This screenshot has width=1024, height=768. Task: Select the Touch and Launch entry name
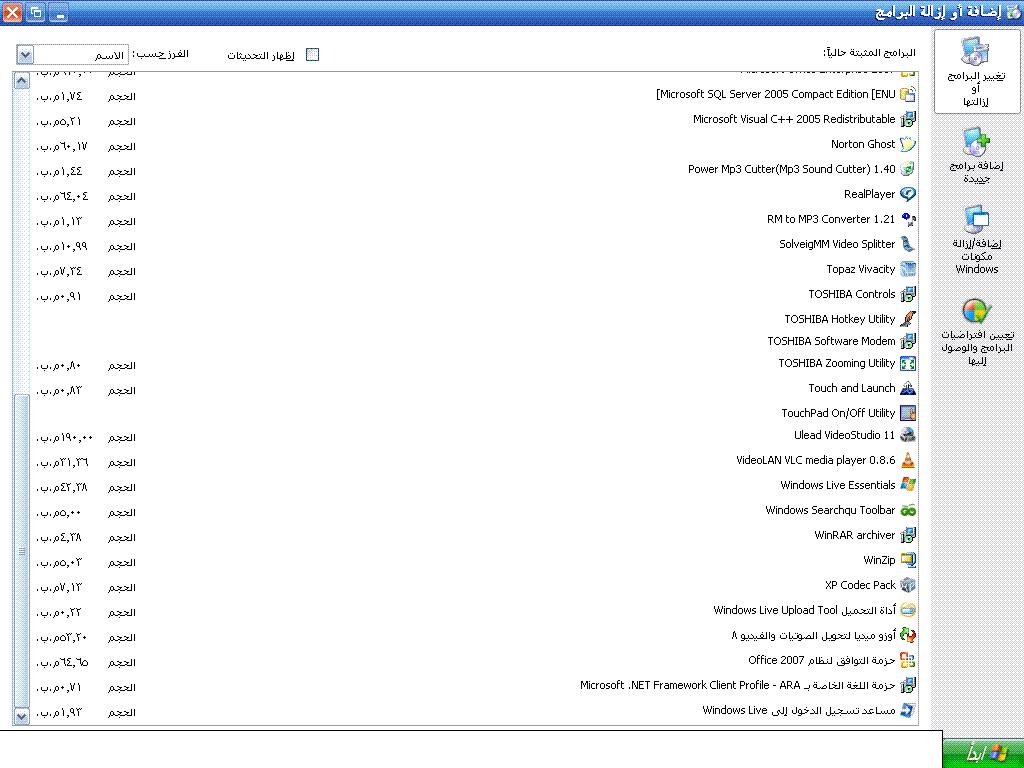pyautogui.click(x=852, y=389)
